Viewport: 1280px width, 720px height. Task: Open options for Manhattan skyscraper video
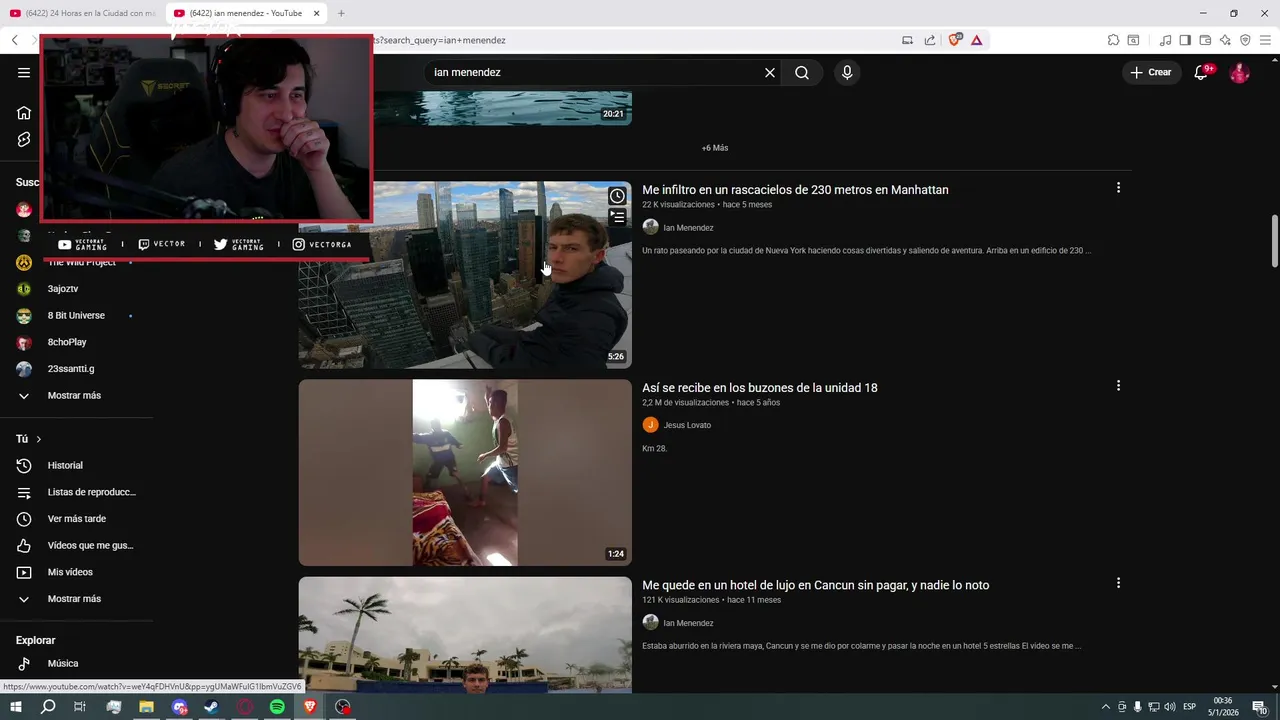coord(1118,188)
